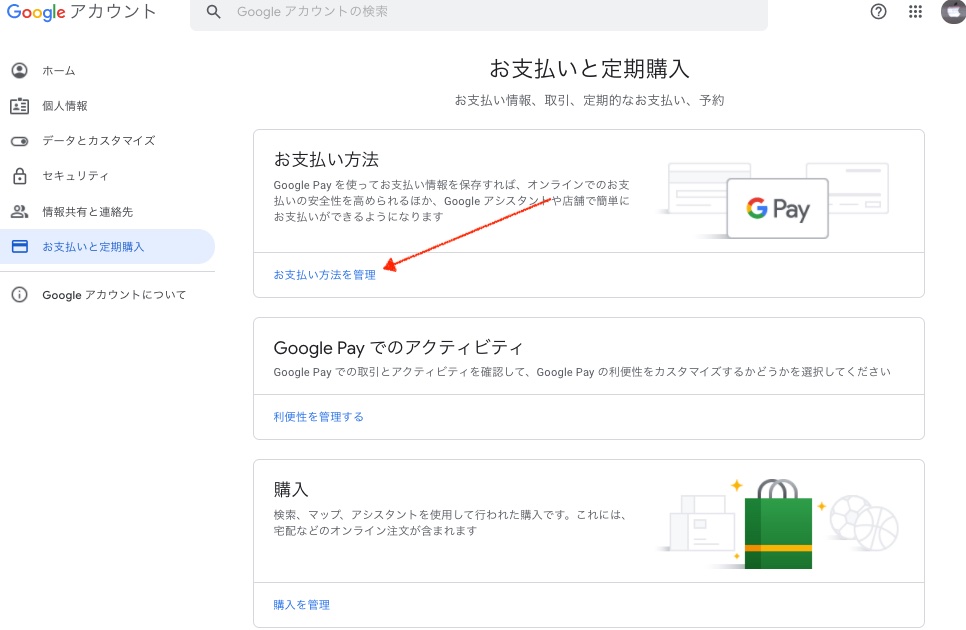Click the people icon for 情報共有と連絡先
966x630 pixels.
(20, 212)
